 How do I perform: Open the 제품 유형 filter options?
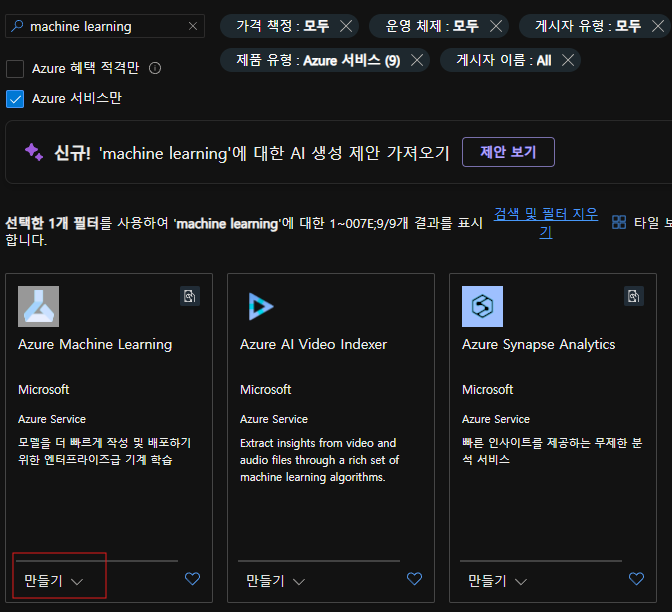(x=318, y=60)
